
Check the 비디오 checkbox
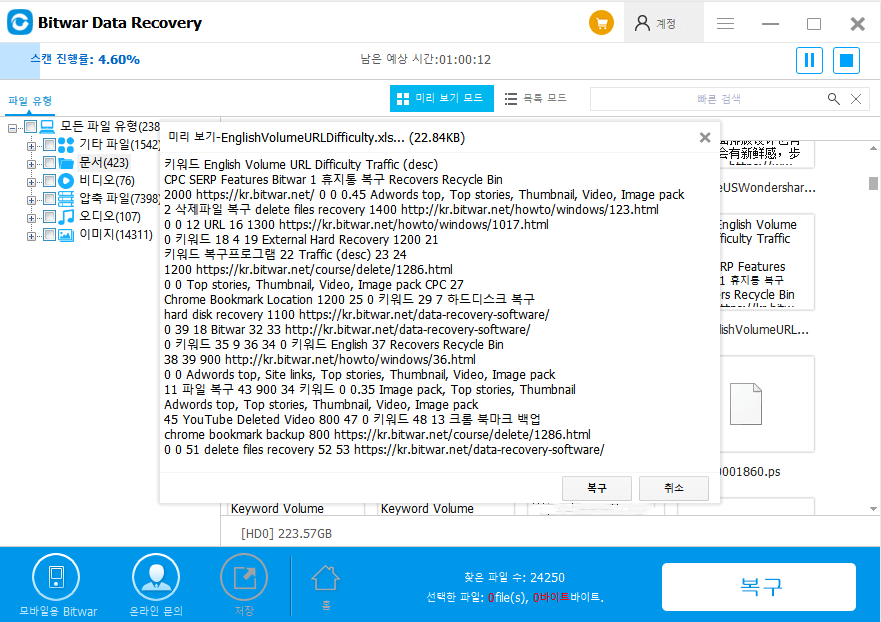pyautogui.click(x=49, y=181)
